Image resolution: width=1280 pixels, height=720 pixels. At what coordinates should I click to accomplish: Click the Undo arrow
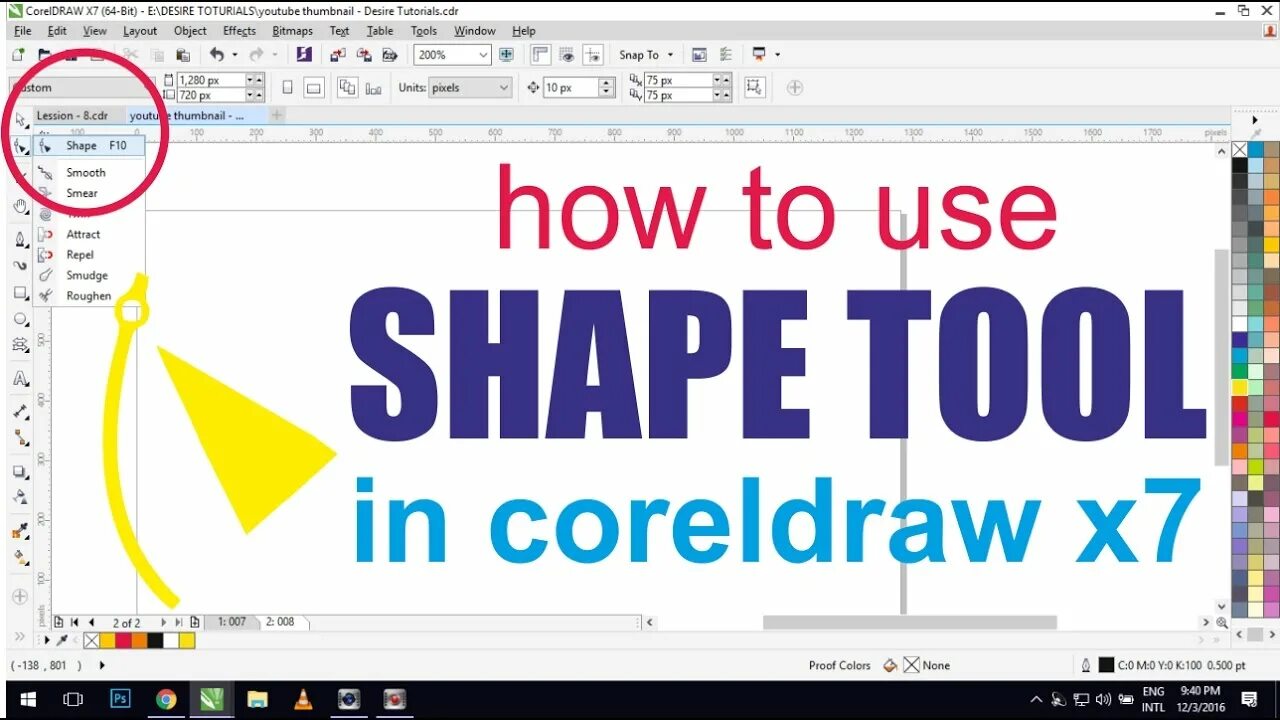pyautogui.click(x=217, y=55)
